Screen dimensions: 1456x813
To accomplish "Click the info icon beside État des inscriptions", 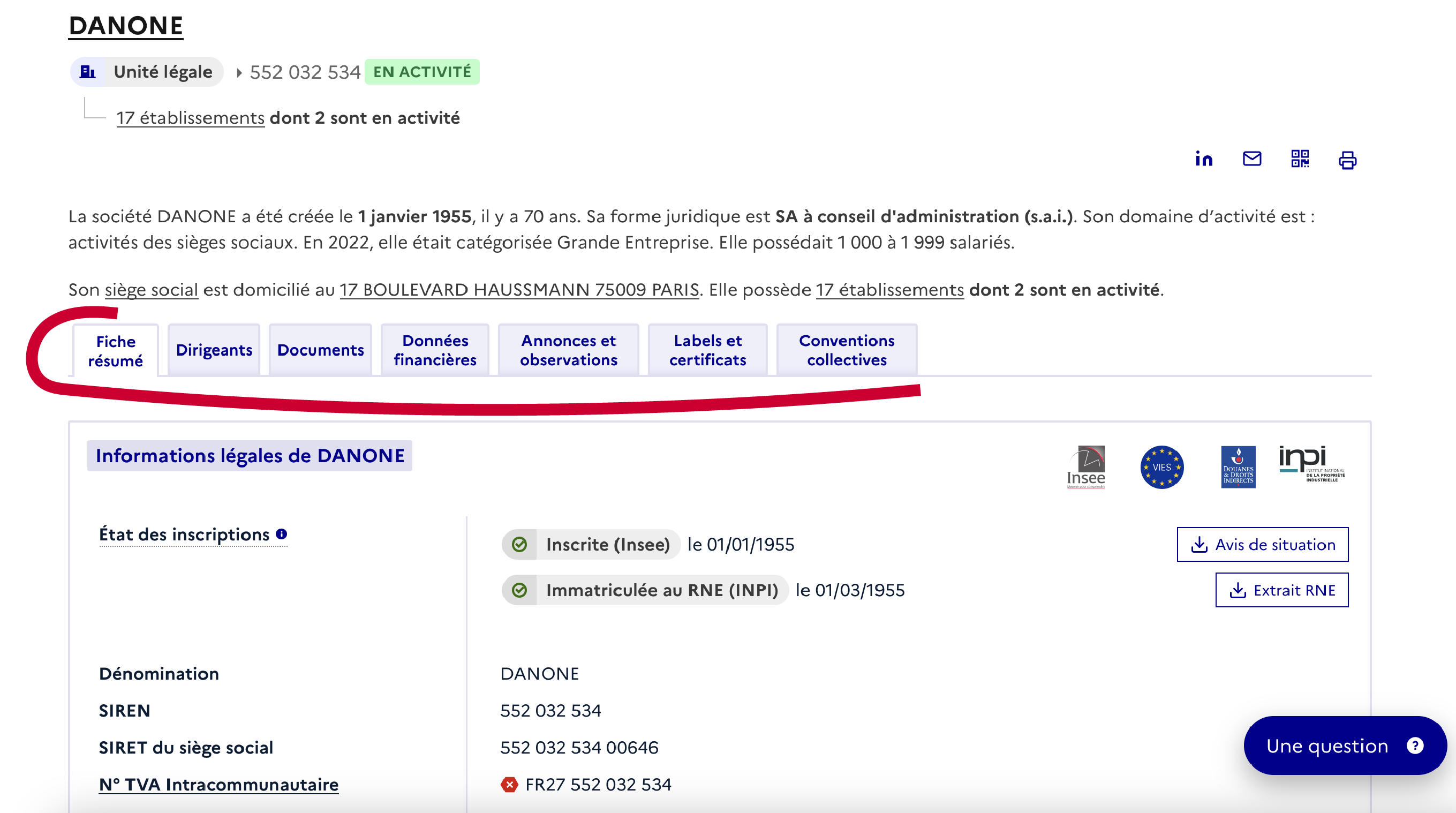I will [282, 535].
